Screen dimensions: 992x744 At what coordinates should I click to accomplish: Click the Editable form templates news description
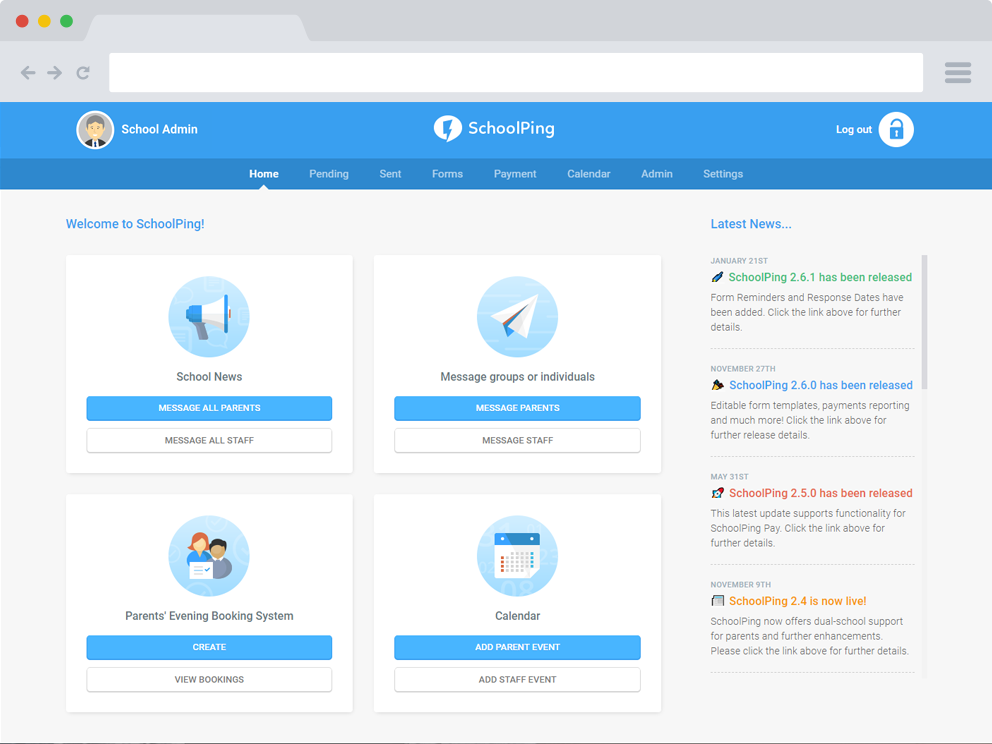click(x=810, y=420)
